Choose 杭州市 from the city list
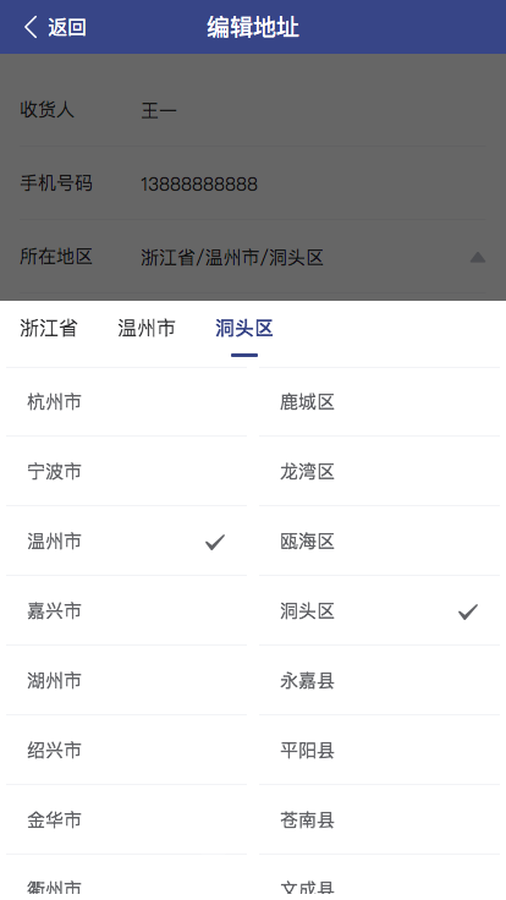The height and width of the screenshot is (900, 506). (x=126, y=402)
